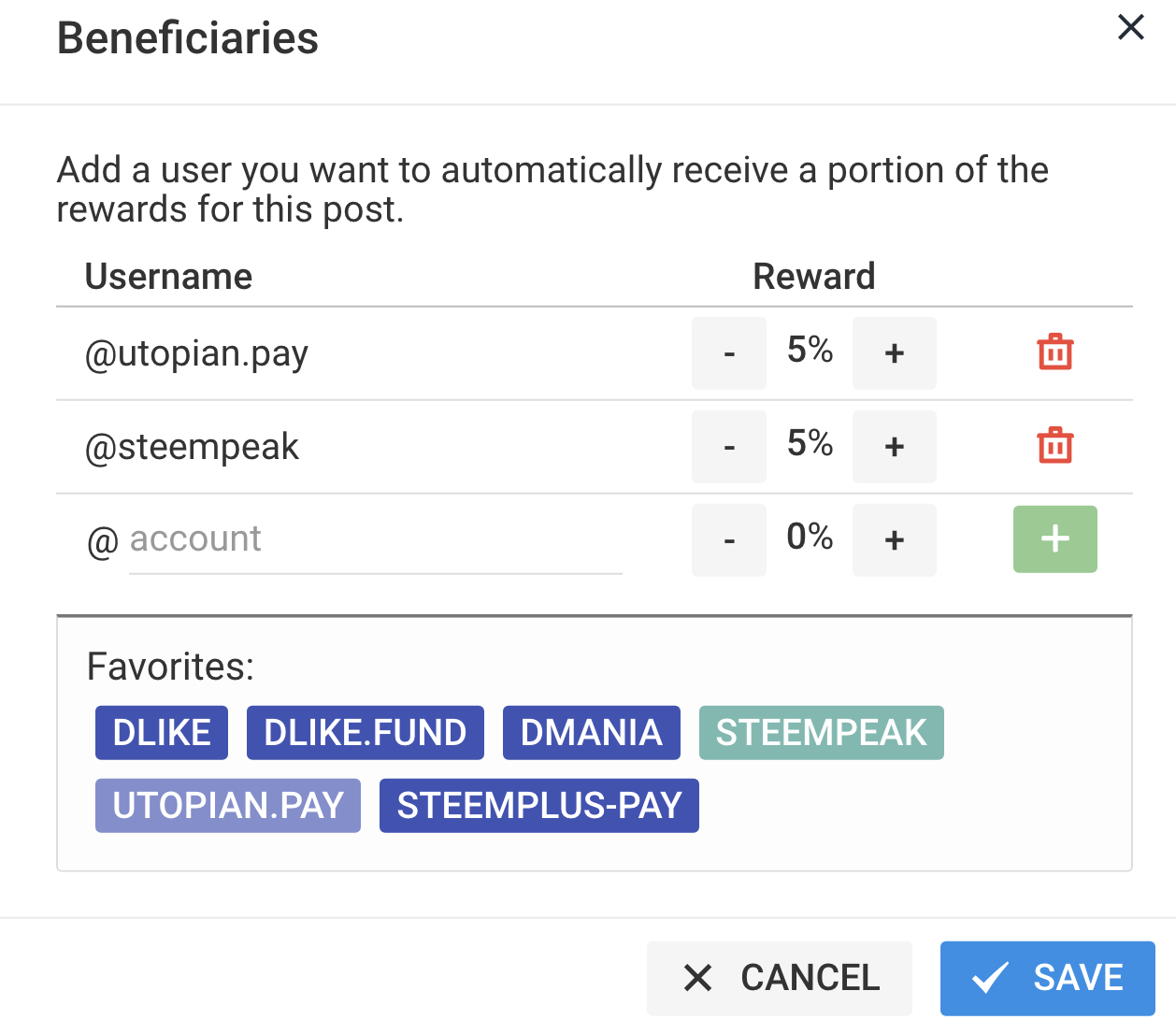Screen dimensions: 1176x1034
Task: Decrease reward for @utopian.pay
Action: pyautogui.click(x=729, y=352)
